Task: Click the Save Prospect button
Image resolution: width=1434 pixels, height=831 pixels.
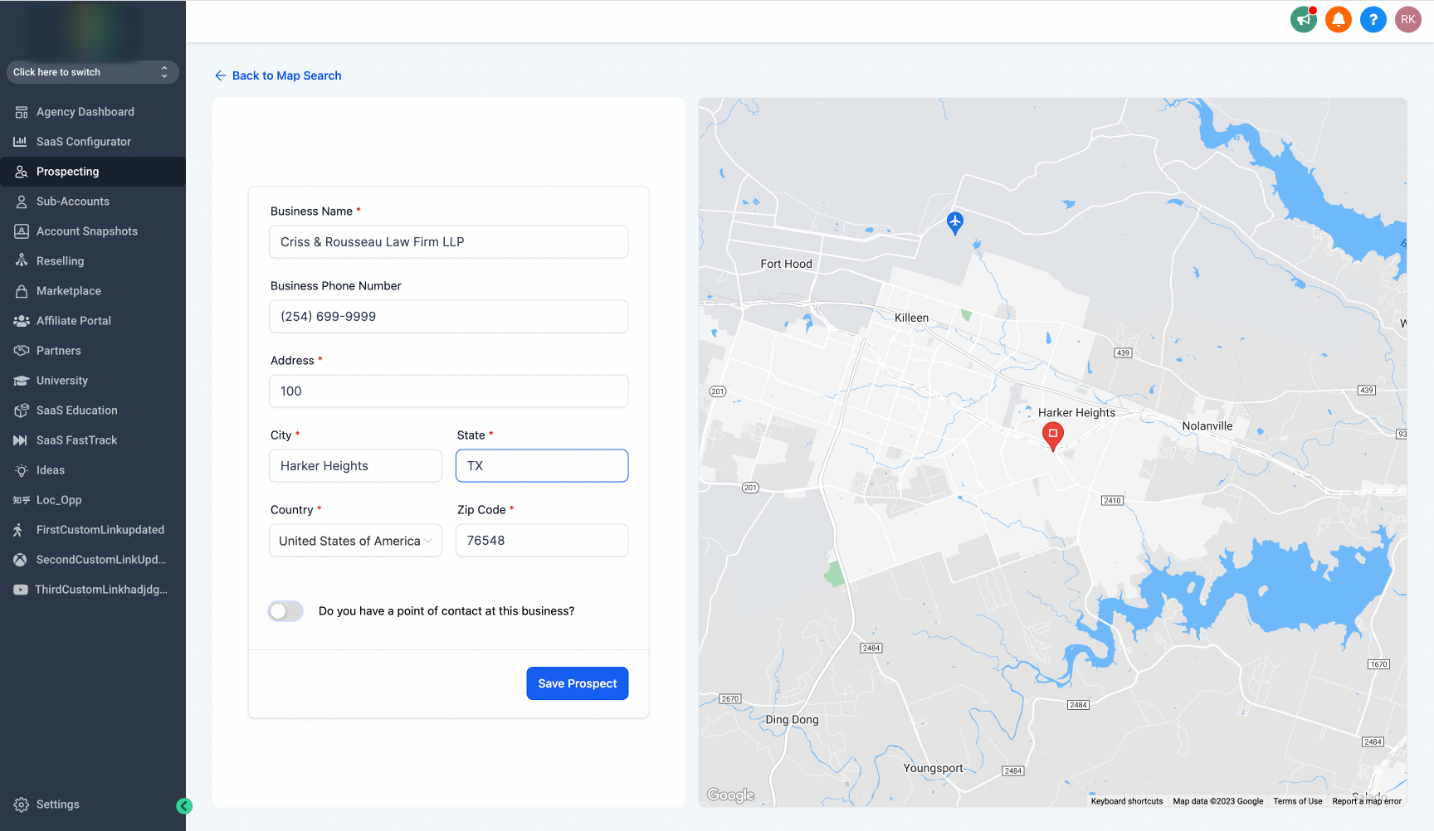Action: point(577,683)
